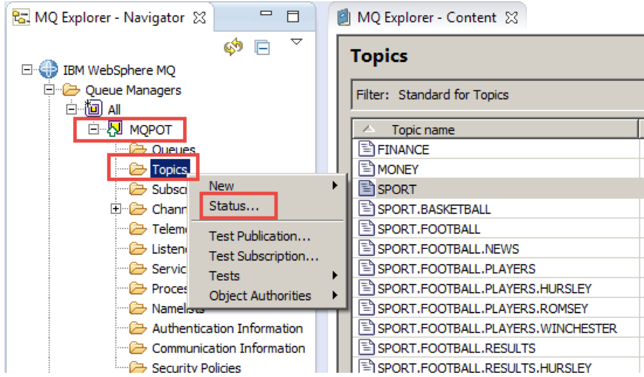
Task: Select the MQPOT queue manager label
Action: coord(150,130)
